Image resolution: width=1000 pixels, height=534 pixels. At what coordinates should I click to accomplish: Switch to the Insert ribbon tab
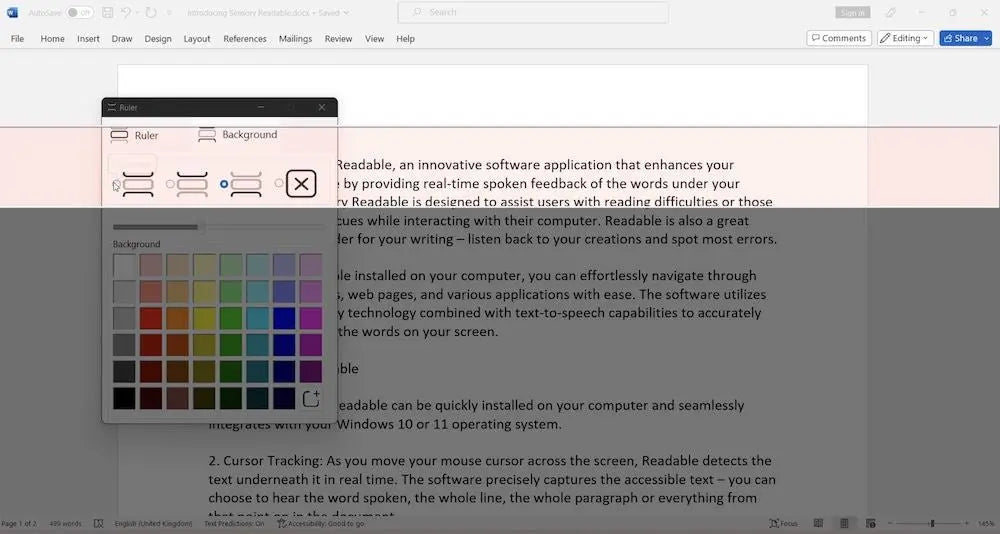(88, 38)
